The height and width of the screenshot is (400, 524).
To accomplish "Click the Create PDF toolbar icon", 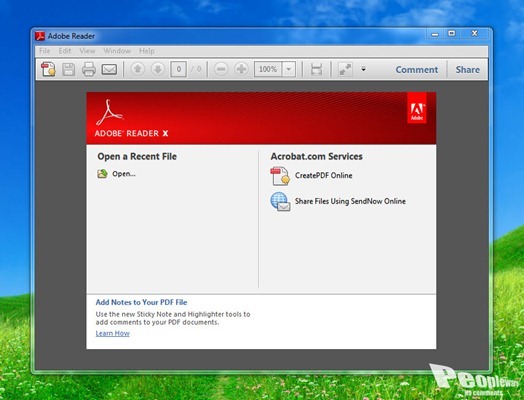I will click(x=48, y=69).
